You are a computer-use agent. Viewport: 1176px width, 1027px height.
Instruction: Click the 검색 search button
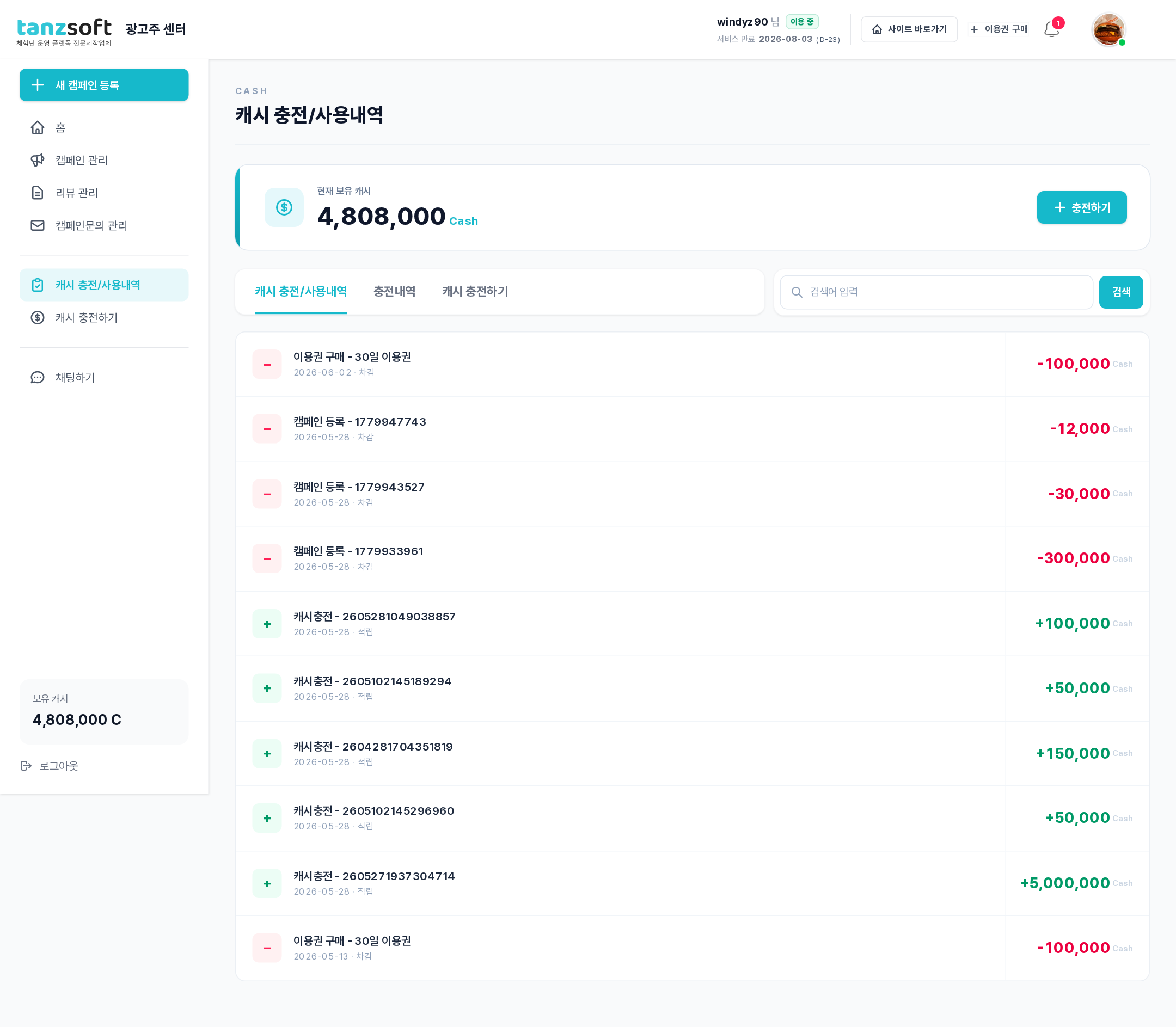click(1120, 292)
